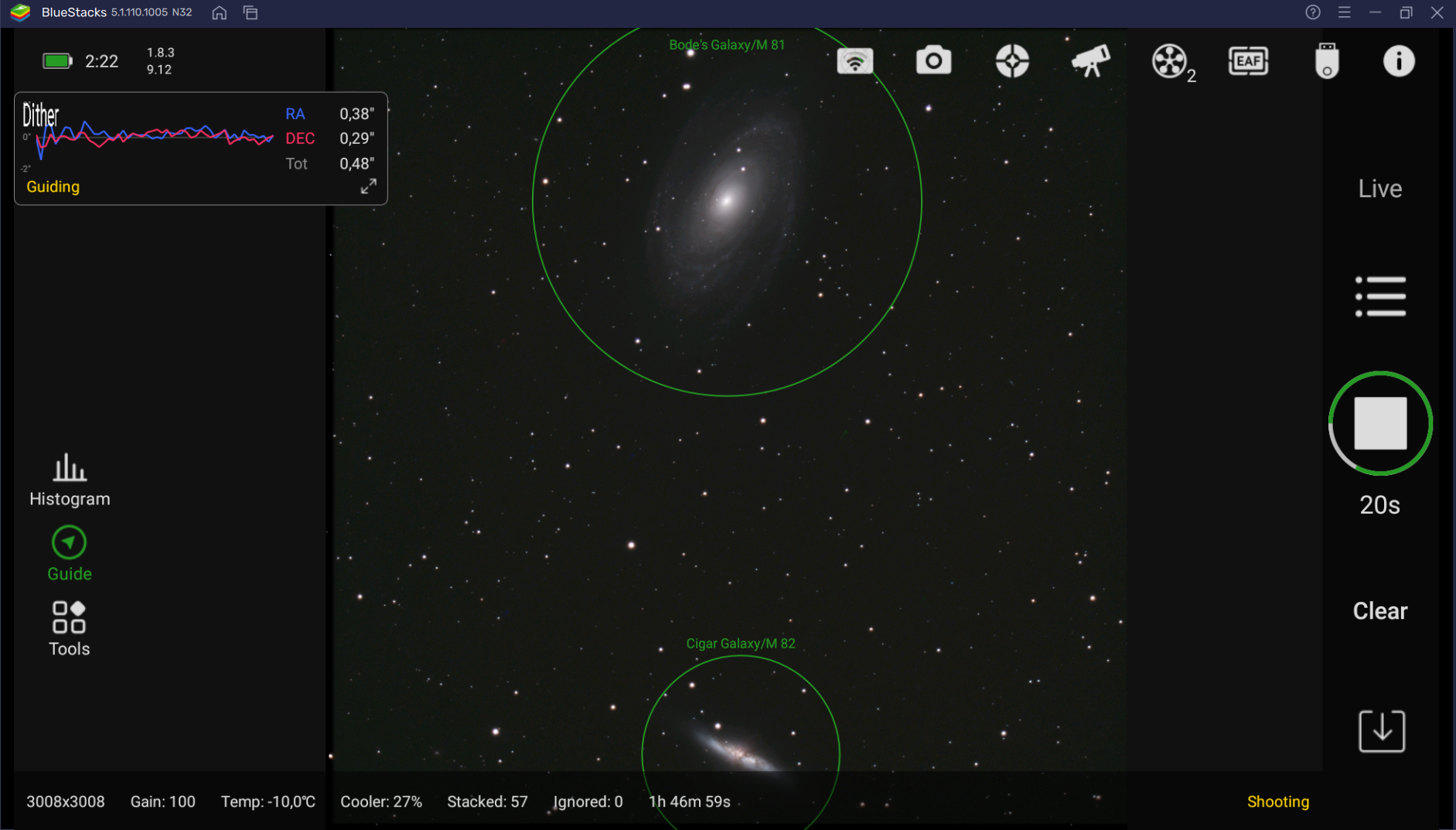Open the info icon

point(1399,60)
